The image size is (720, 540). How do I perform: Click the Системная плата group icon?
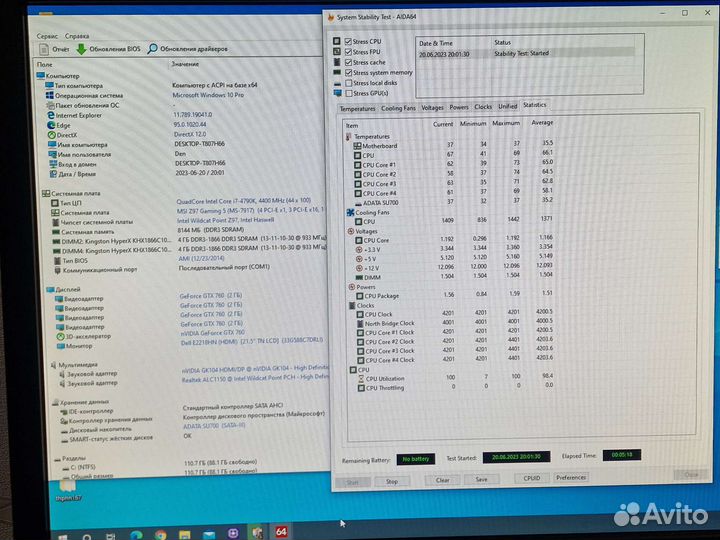coord(46,193)
